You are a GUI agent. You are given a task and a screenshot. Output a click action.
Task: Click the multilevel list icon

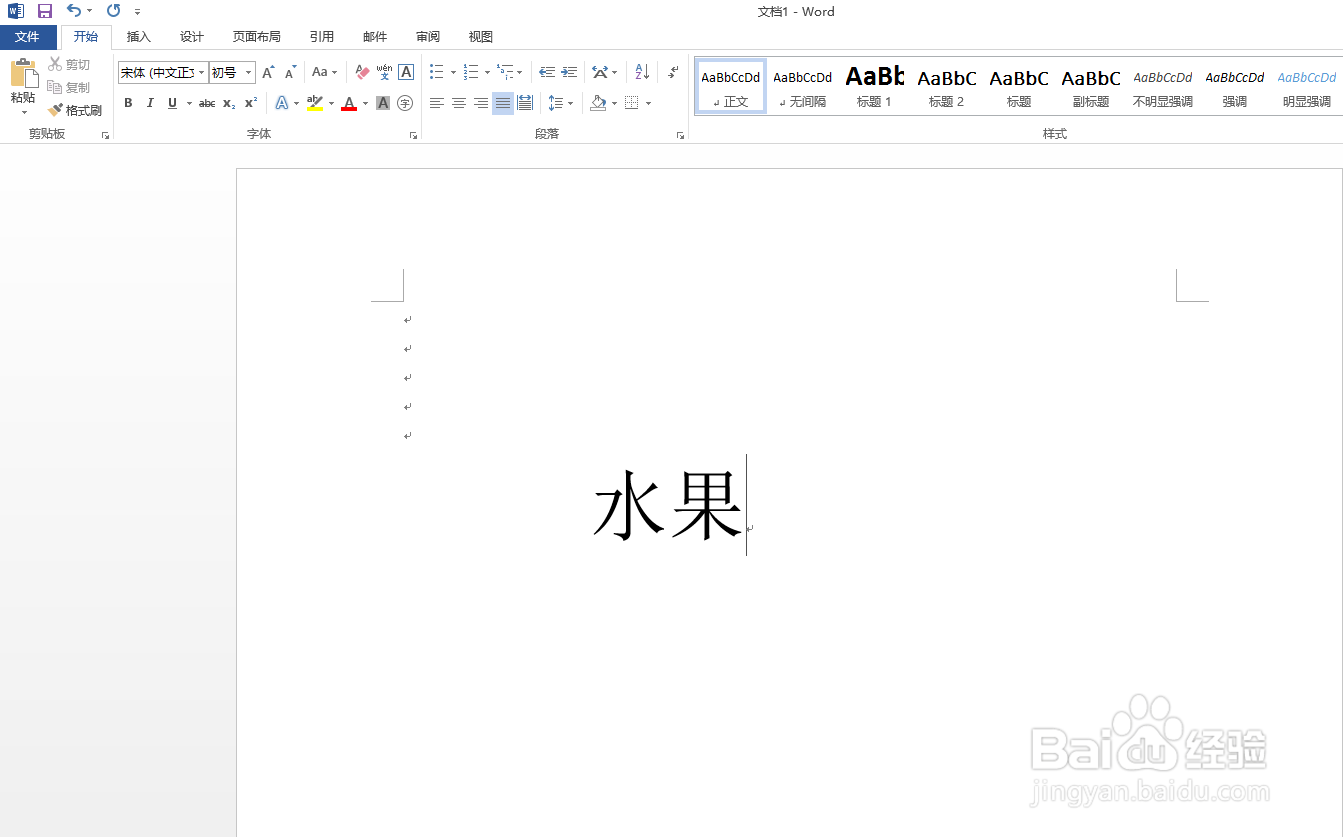[x=505, y=72]
